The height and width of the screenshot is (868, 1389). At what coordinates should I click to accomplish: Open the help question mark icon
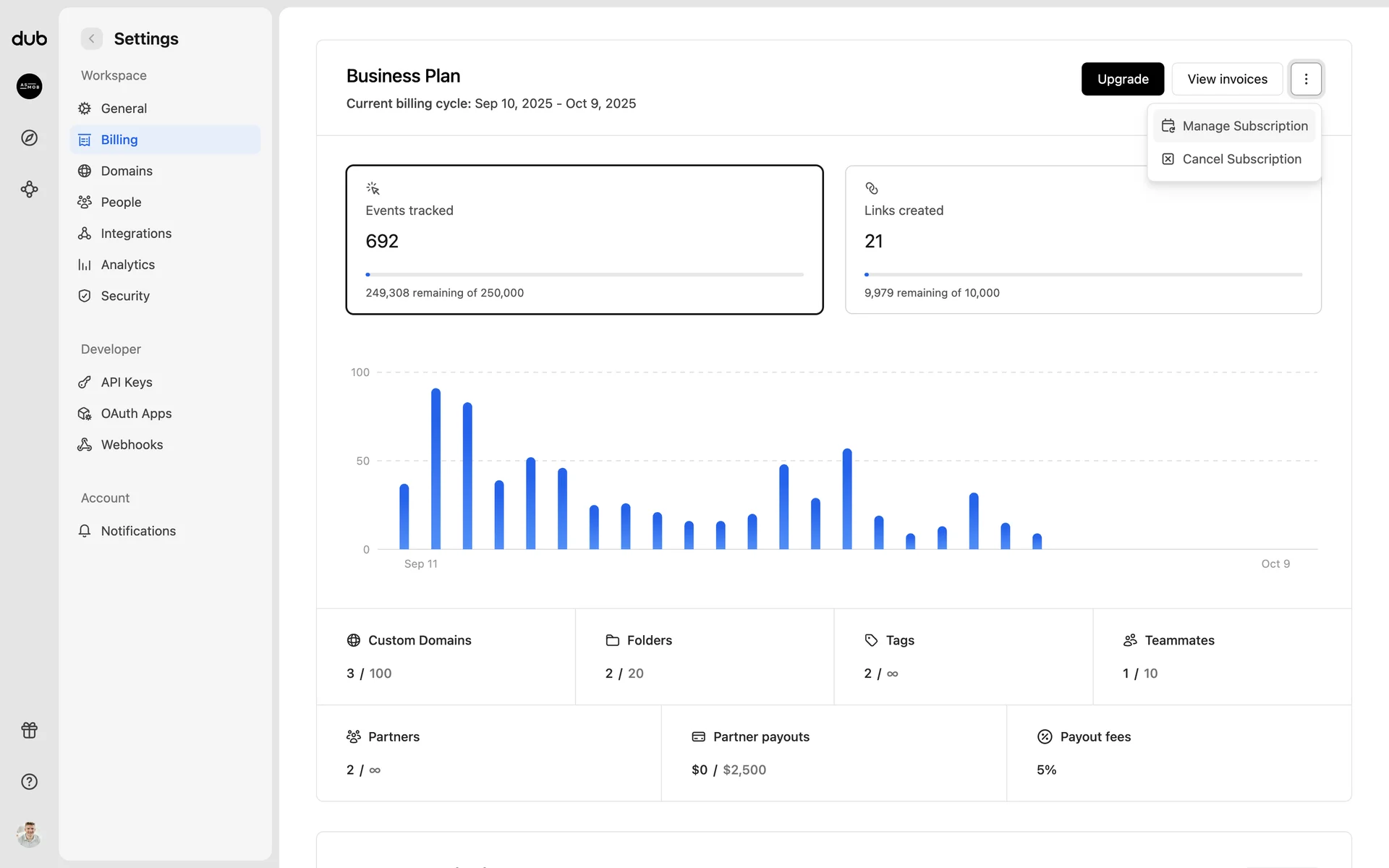click(x=30, y=782)
